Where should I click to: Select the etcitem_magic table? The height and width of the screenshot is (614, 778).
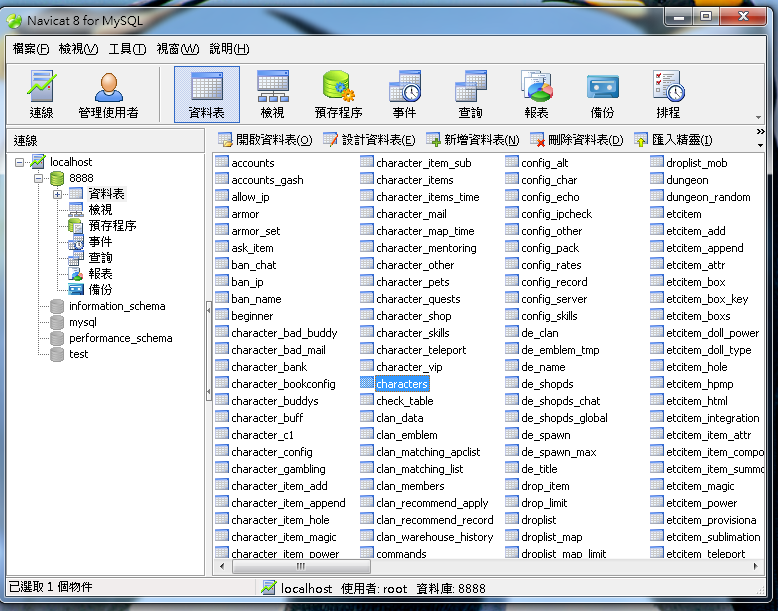coord(700,486)
